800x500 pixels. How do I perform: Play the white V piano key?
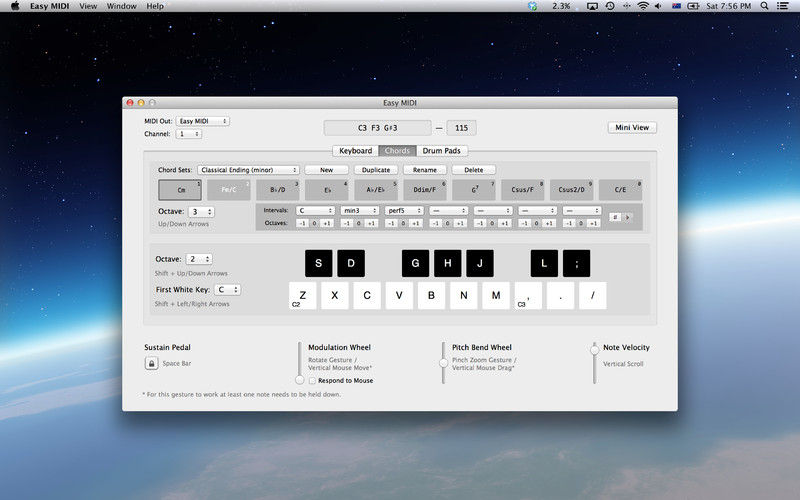tap(399, 295)
